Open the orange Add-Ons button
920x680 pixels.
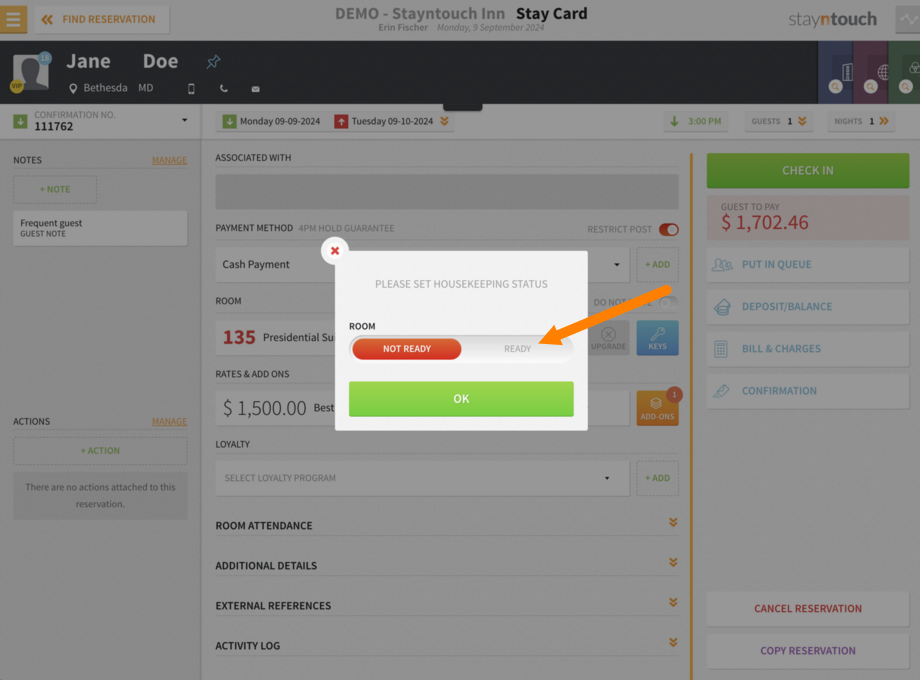pyautogui.click(x=657, y=408)
